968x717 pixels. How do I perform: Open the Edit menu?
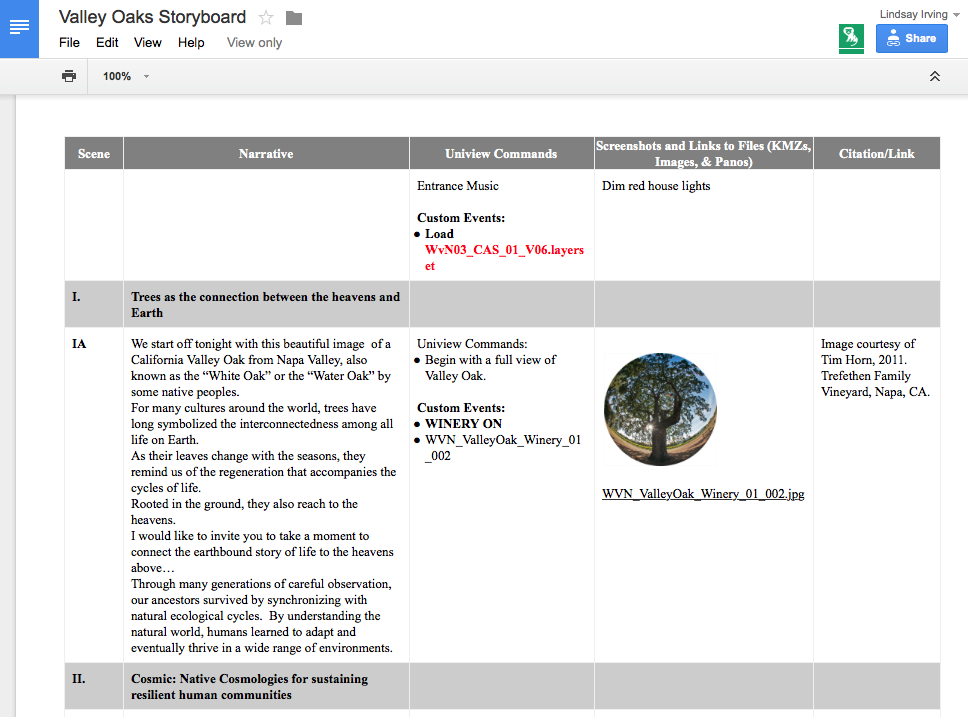point(107,43)
